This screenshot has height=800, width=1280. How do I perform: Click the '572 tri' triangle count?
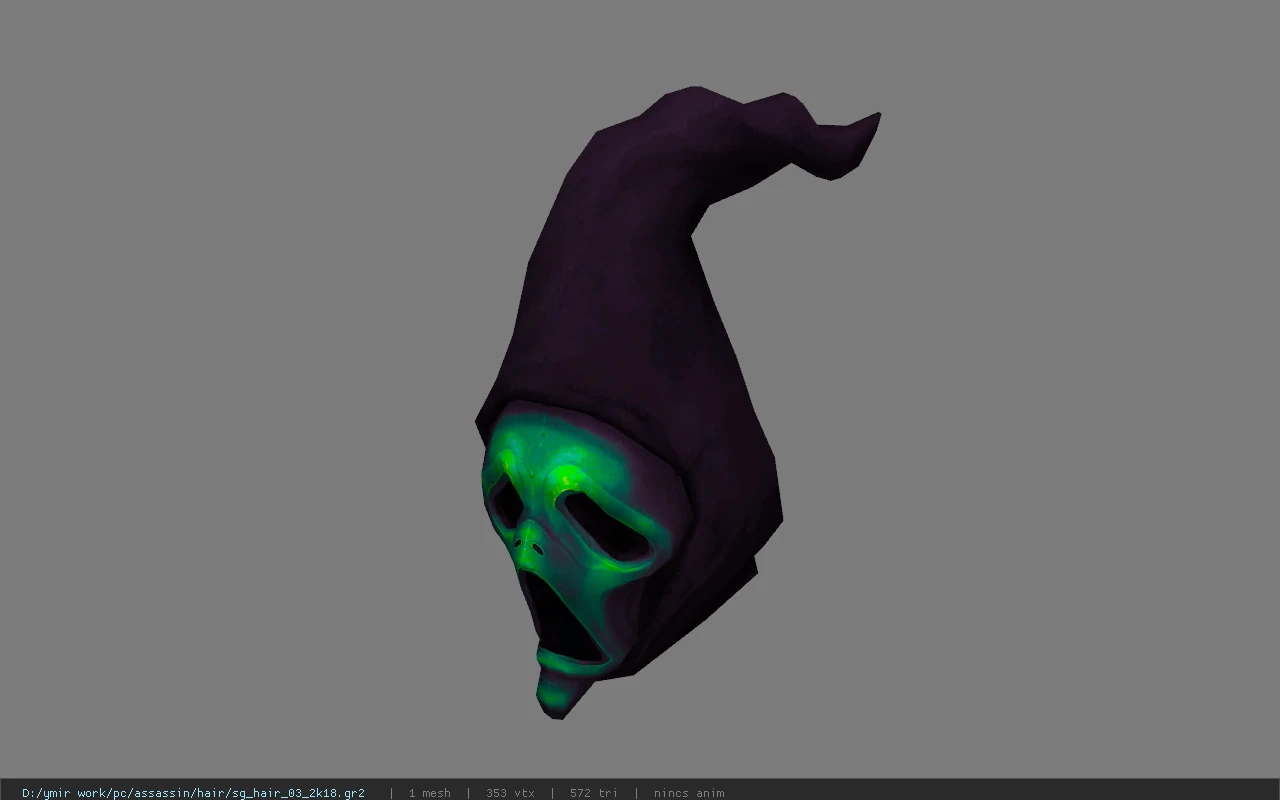click(x=594, y=793)
